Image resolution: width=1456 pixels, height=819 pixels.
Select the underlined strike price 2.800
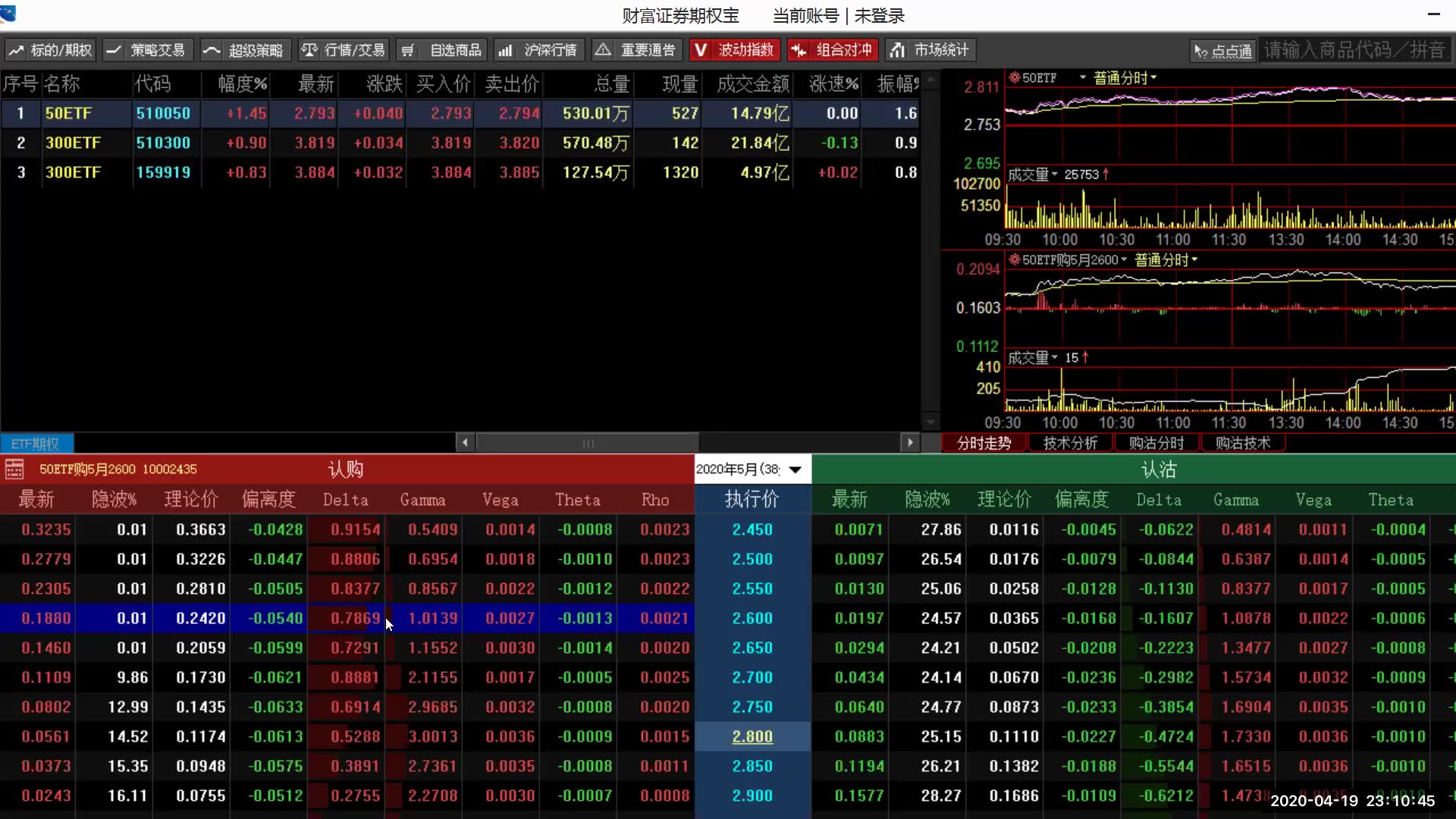[752, 736]
